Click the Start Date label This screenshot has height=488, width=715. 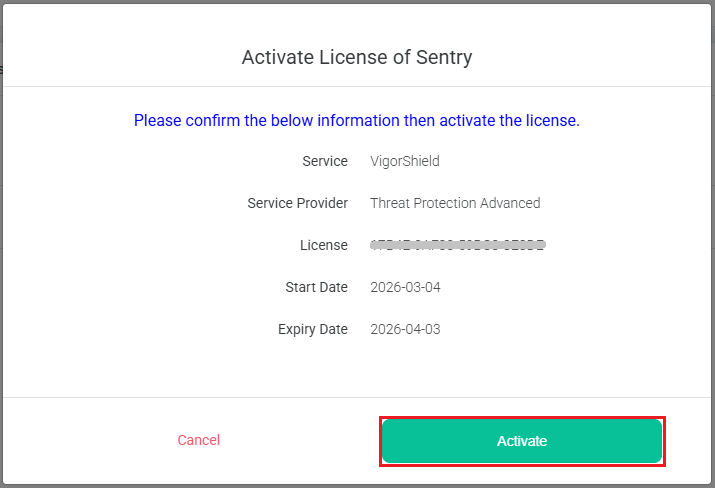(x=316, y=287)
